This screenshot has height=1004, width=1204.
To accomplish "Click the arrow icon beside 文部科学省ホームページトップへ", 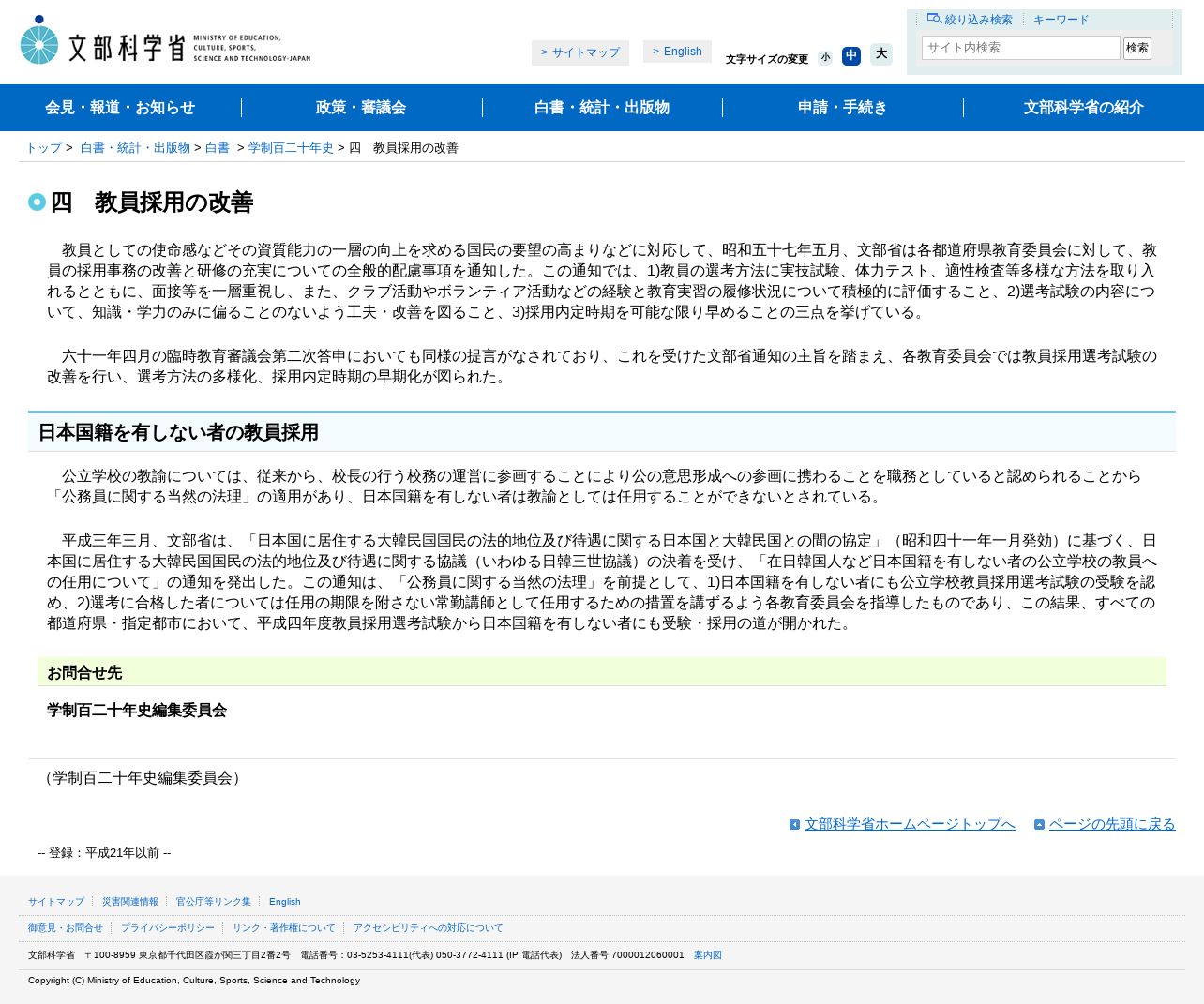I will [794, 825].
